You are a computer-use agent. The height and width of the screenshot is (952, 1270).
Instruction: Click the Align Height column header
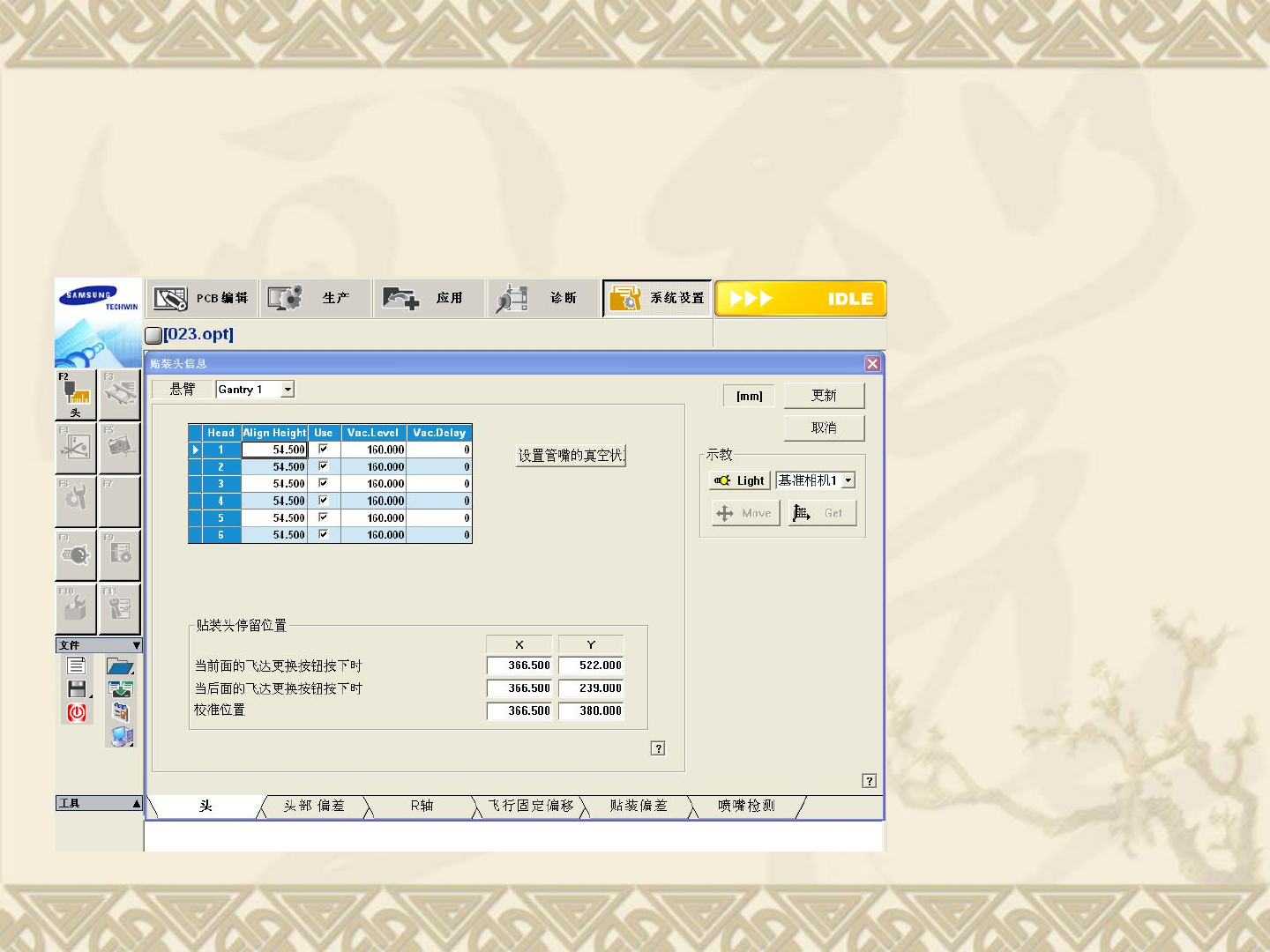pyautogui.click(x=274, y=433)
